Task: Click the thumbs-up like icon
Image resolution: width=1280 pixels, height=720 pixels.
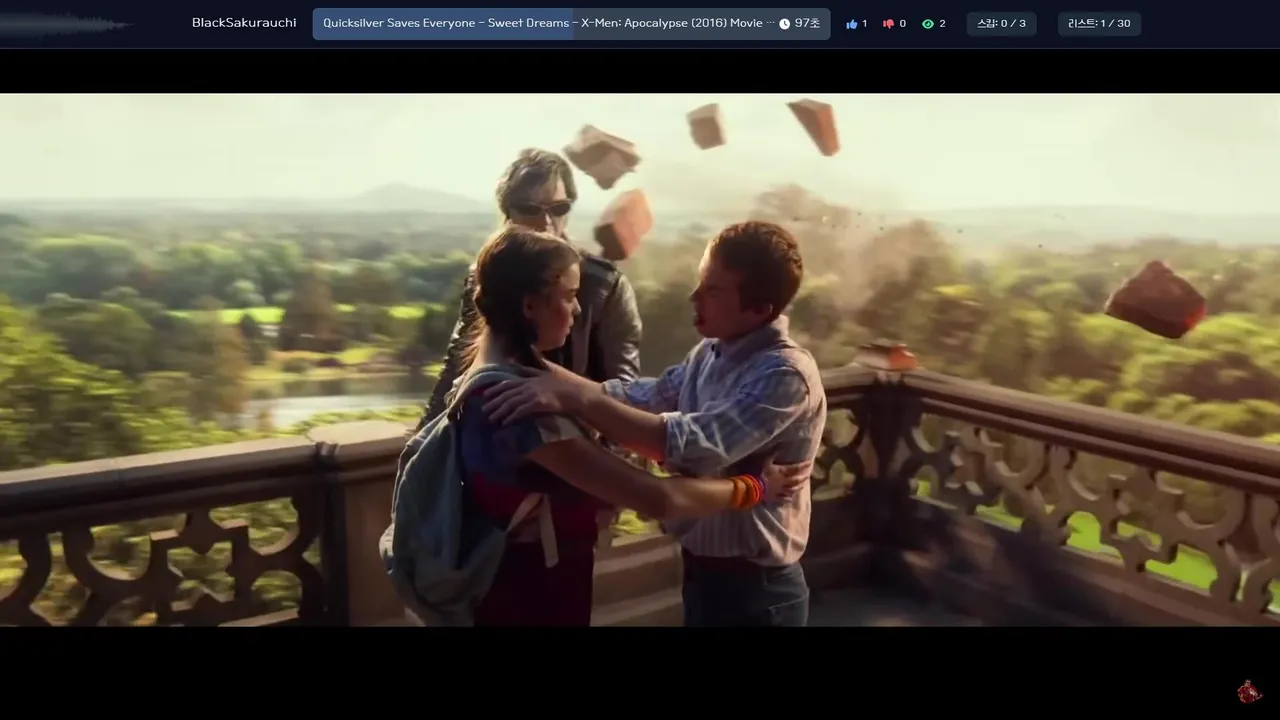Action: (x=852, y=24)
